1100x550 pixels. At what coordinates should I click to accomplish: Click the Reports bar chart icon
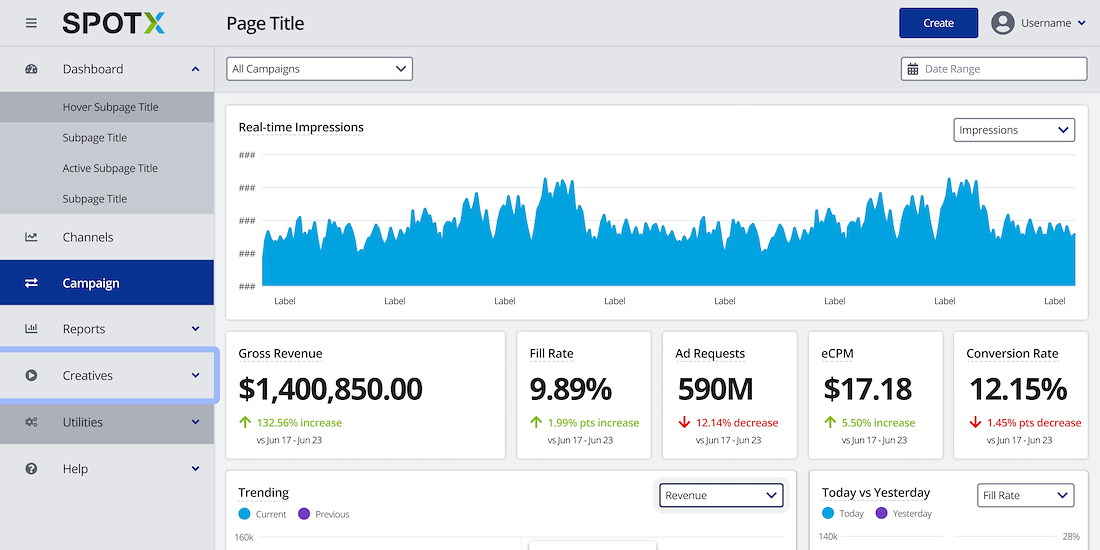[x=31, y=329]
